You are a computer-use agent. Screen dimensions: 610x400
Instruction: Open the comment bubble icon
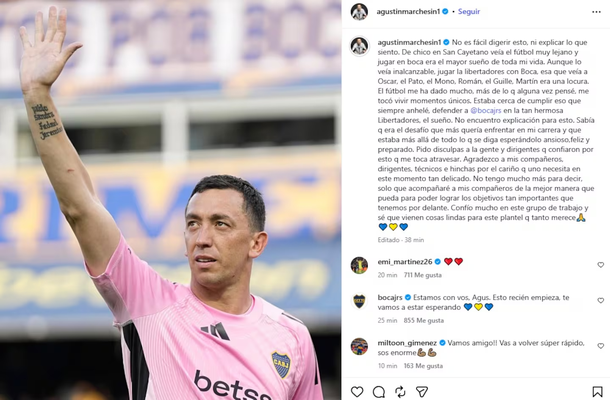(x=379, y=391)
